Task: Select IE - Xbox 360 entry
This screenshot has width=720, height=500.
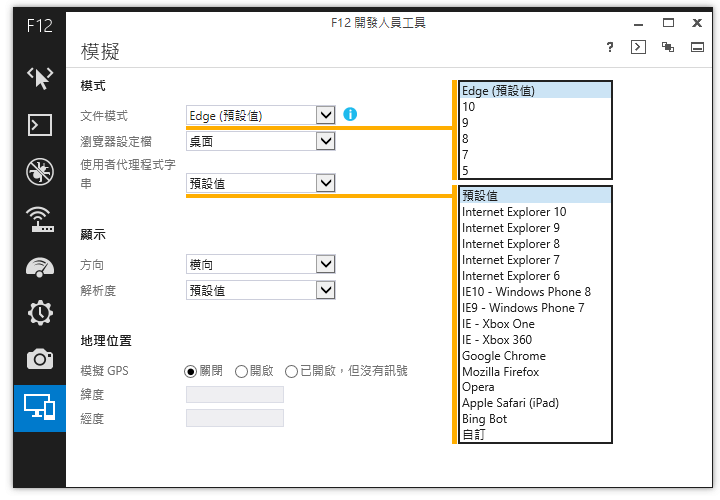Action: point(535,340)
